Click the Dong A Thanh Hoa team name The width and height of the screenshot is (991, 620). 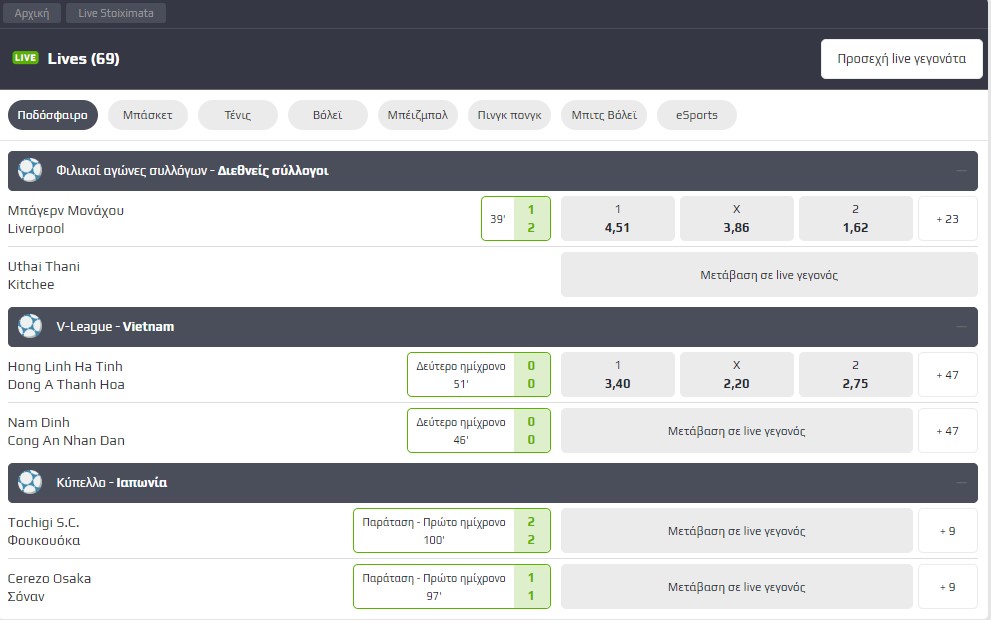click(x=66, y=384)
